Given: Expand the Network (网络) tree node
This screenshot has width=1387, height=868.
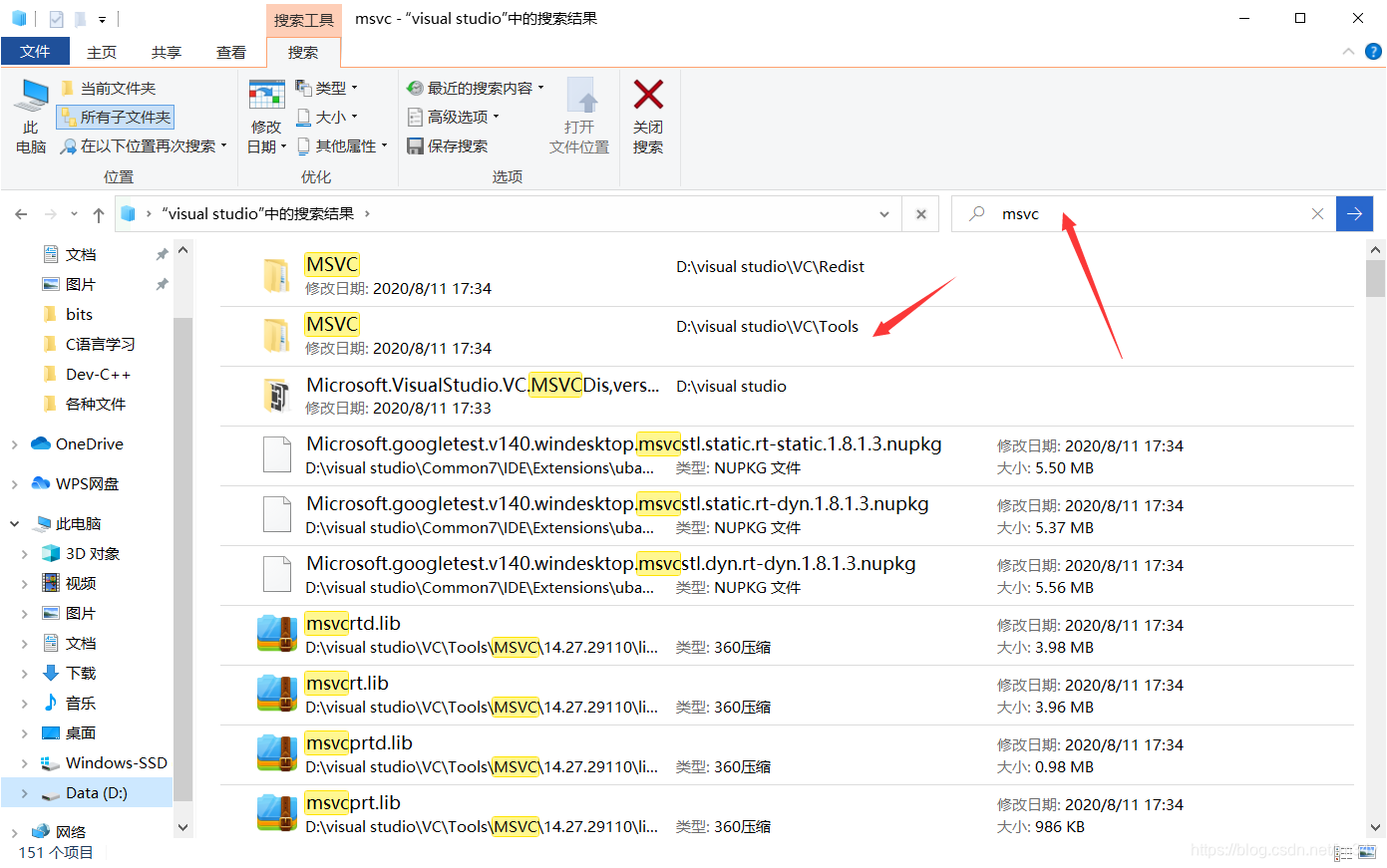Looking at the screenshot, I should click(x=14, y=832).
